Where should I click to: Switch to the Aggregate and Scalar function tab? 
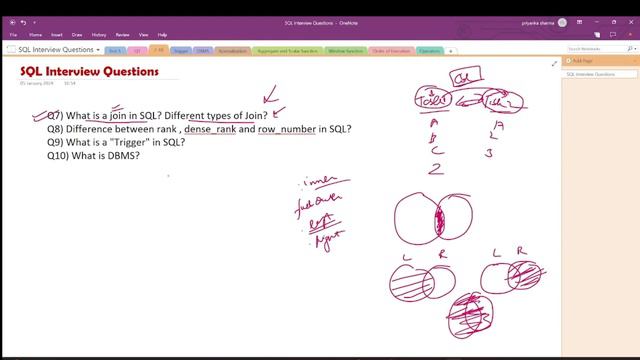[287, 51]
